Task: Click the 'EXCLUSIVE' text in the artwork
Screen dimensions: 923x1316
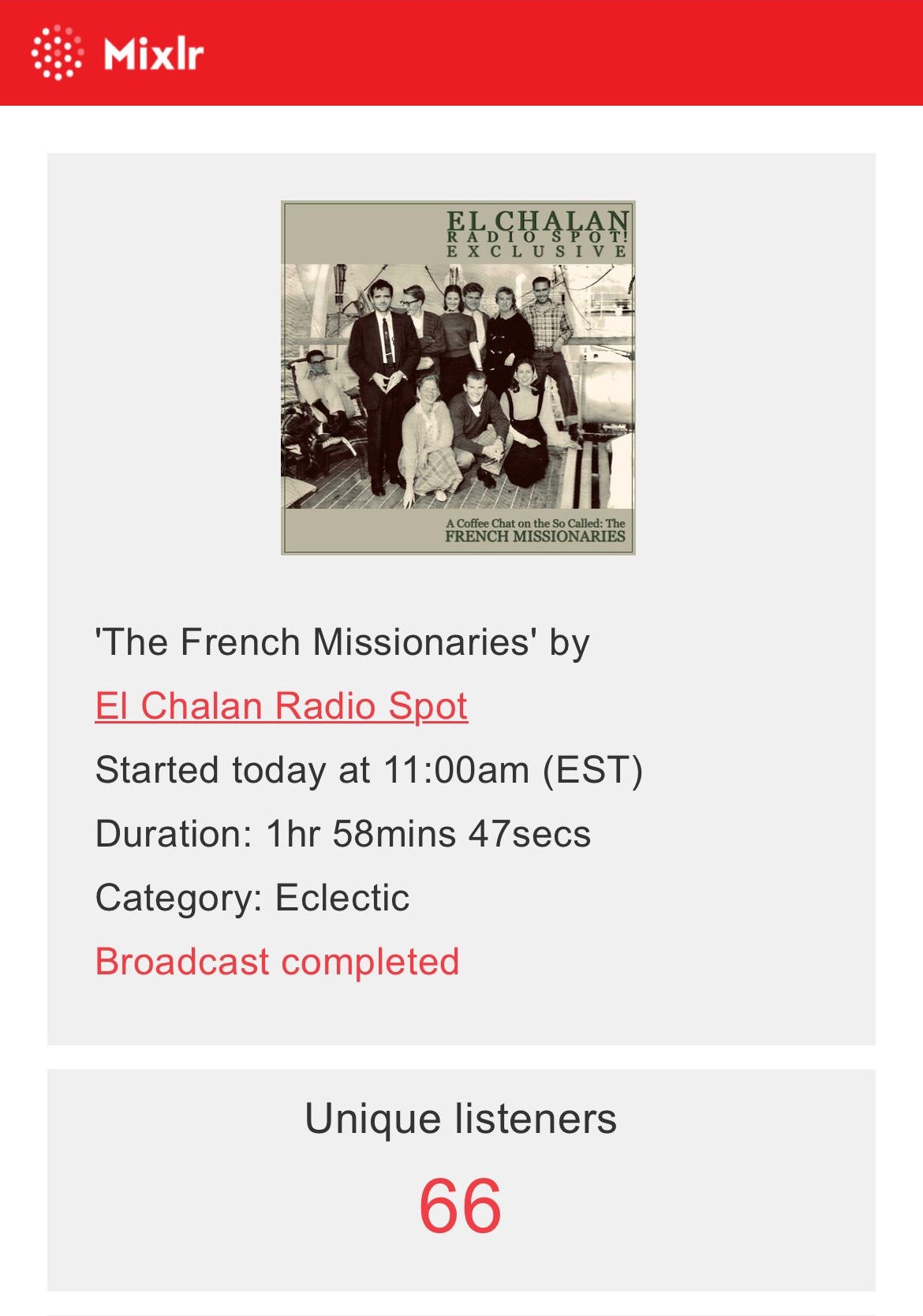Action: 537,252
